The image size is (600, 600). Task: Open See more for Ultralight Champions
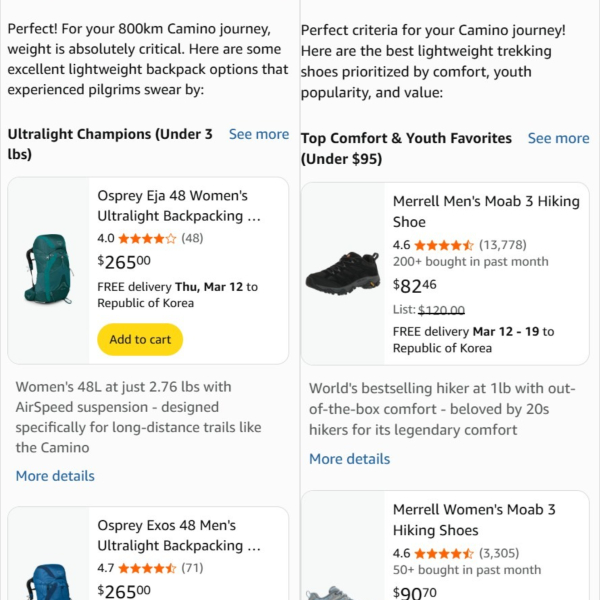pyautogui.click(x=259, y=134)
